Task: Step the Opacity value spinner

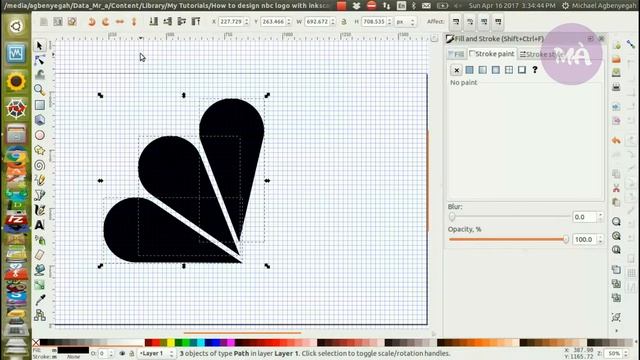Action: pyautogui.click(x=600, y=240)
